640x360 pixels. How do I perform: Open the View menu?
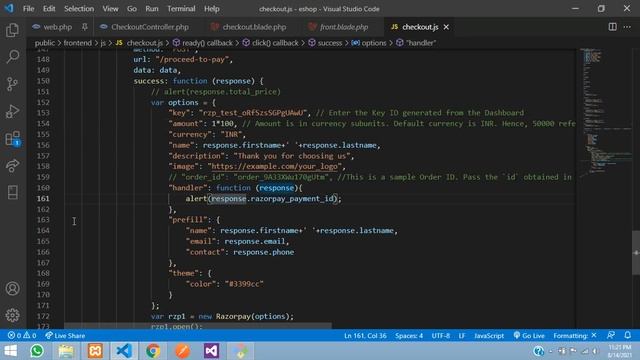pos(110,9)
